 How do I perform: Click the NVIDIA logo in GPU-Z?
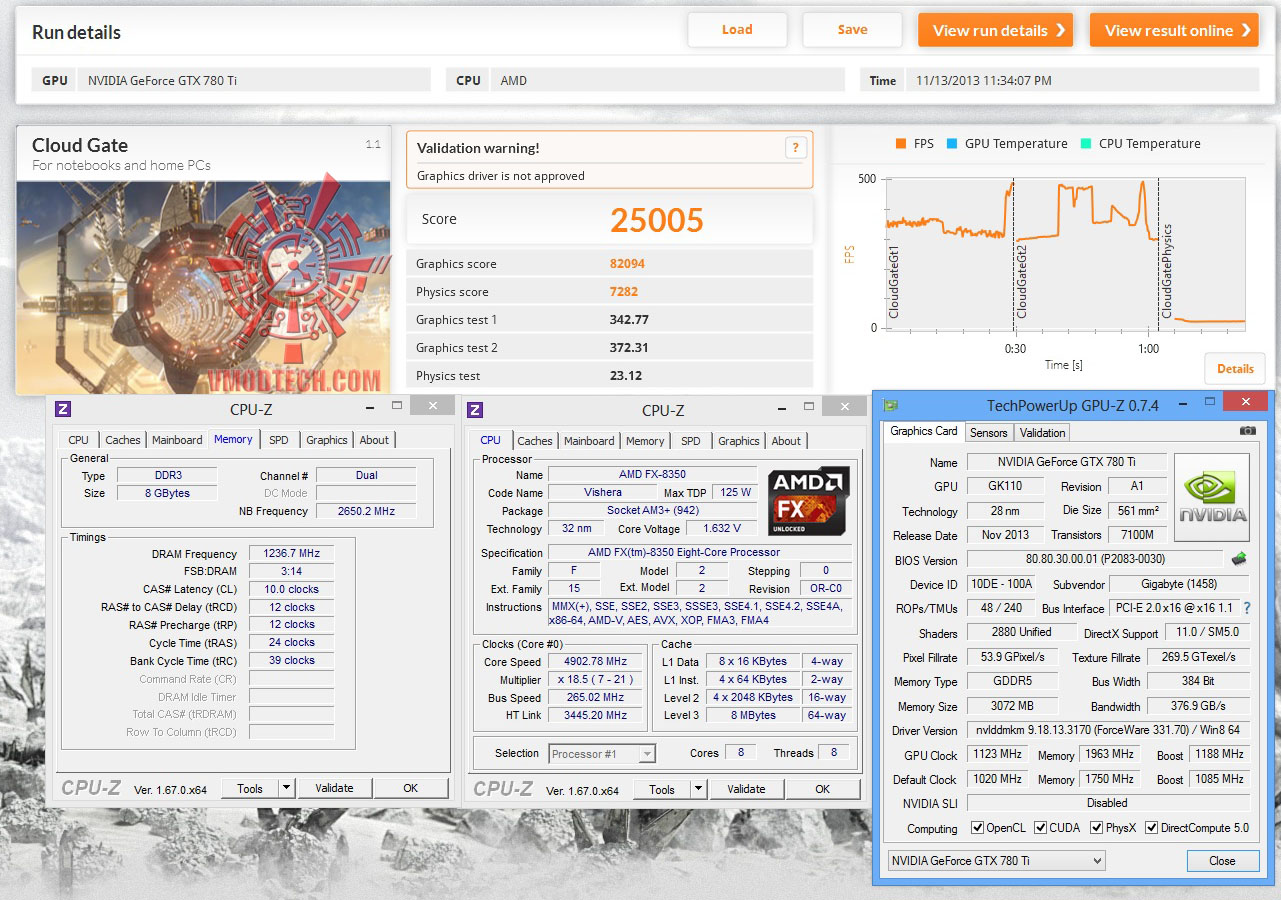pyautogui.click(x=1212, y=497)
